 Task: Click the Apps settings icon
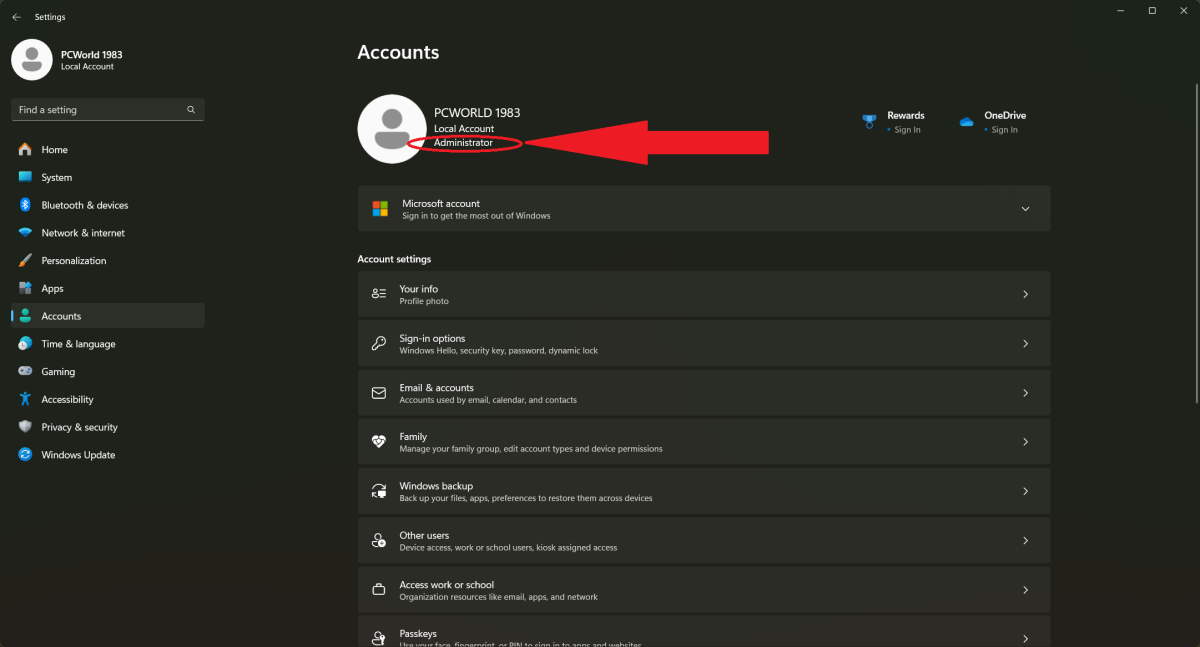pyautogui.click(x=24, y=288)
